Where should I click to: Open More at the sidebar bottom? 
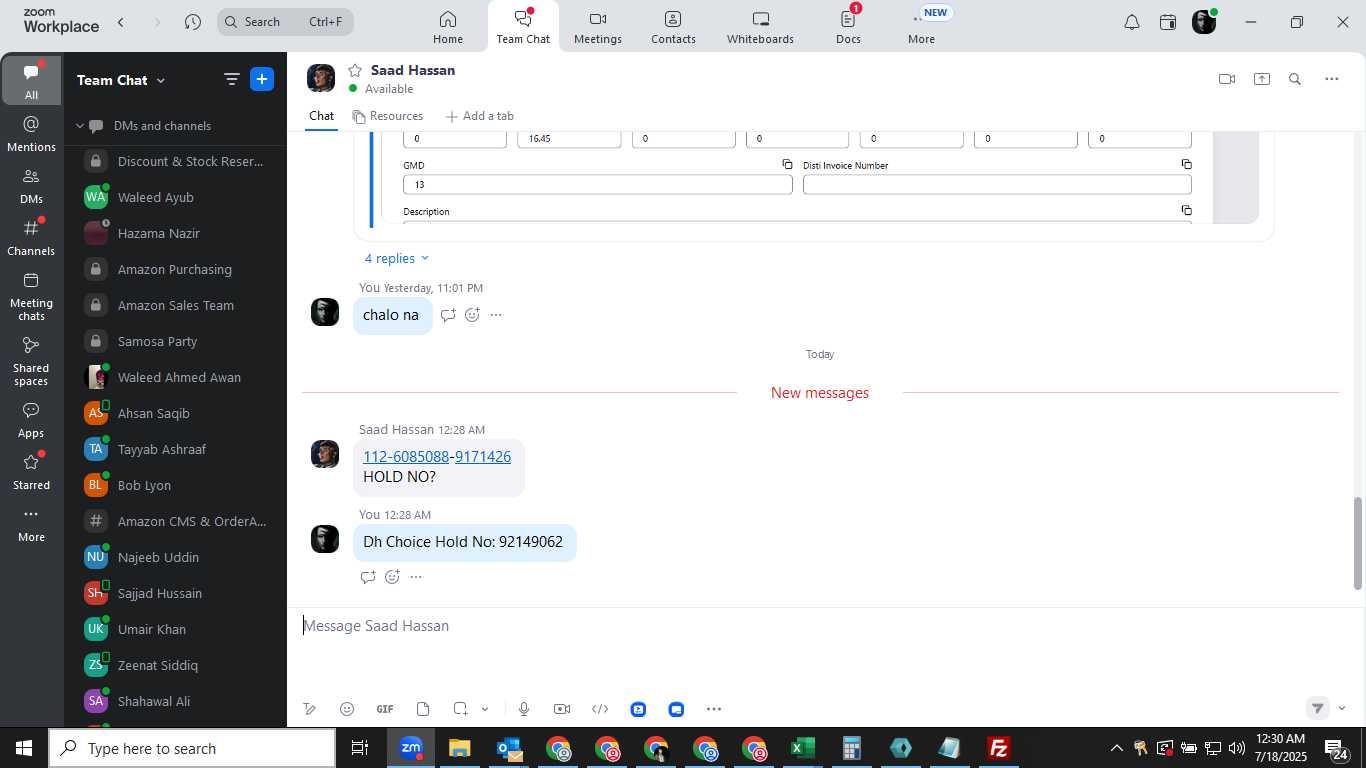tap(31, 524)
